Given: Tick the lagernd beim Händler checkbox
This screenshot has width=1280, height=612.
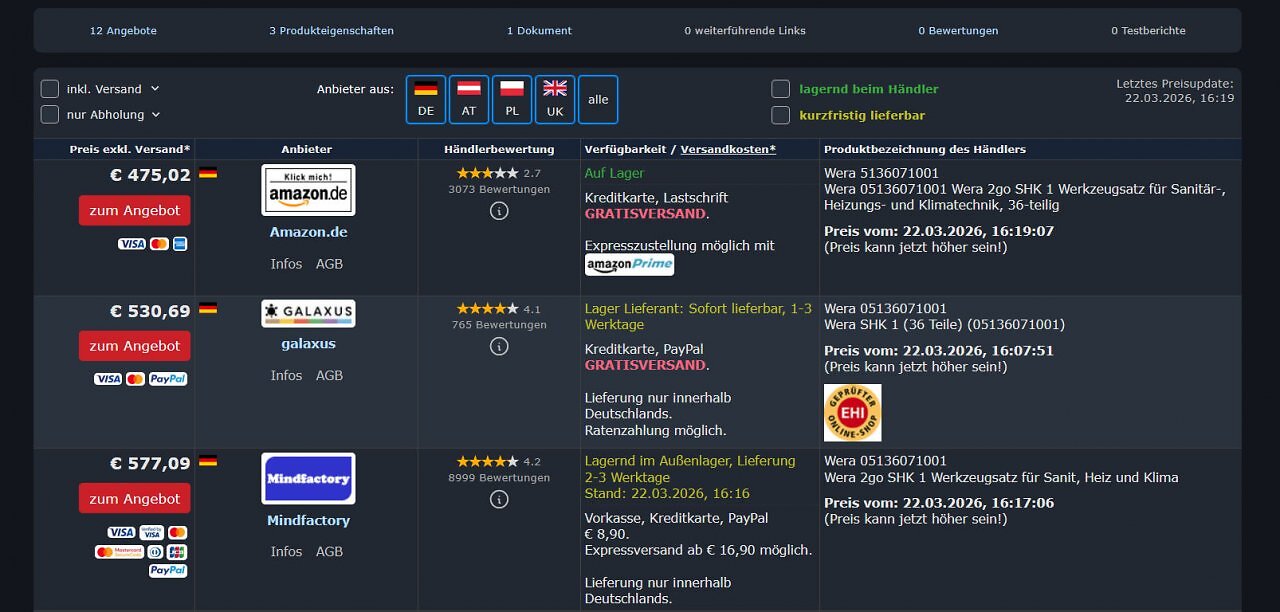Looking at the screenshot, I should tap(781, 89).
